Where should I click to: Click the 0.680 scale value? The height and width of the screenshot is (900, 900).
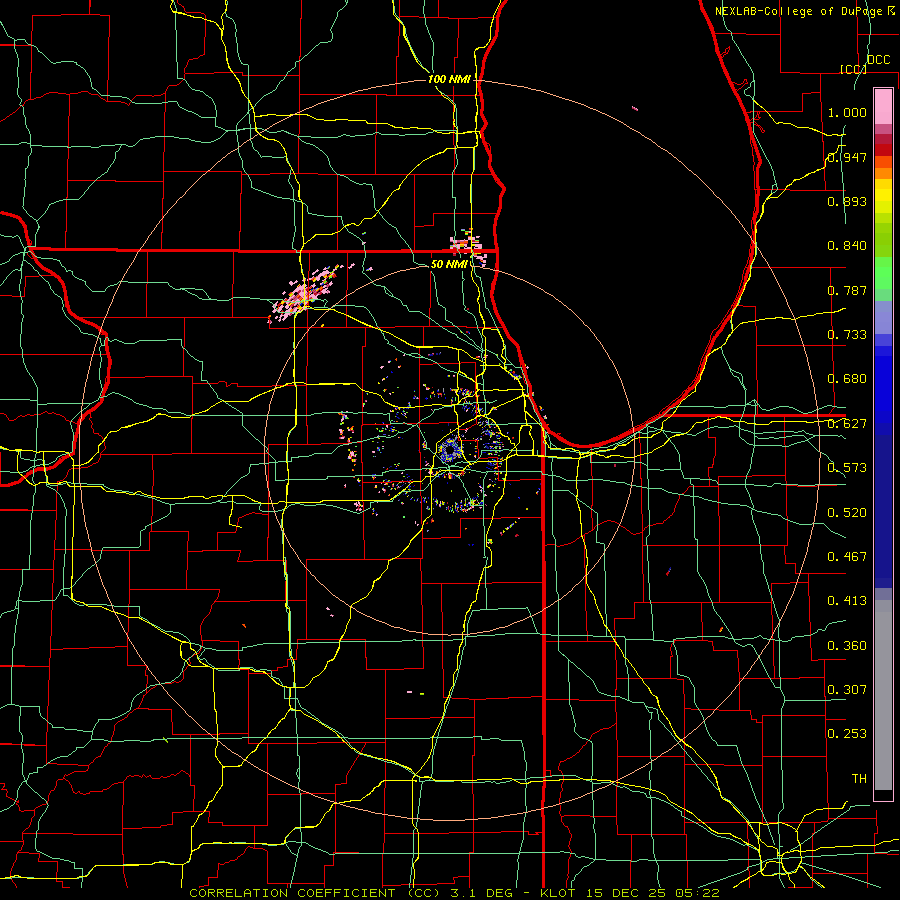pos(847,379)
